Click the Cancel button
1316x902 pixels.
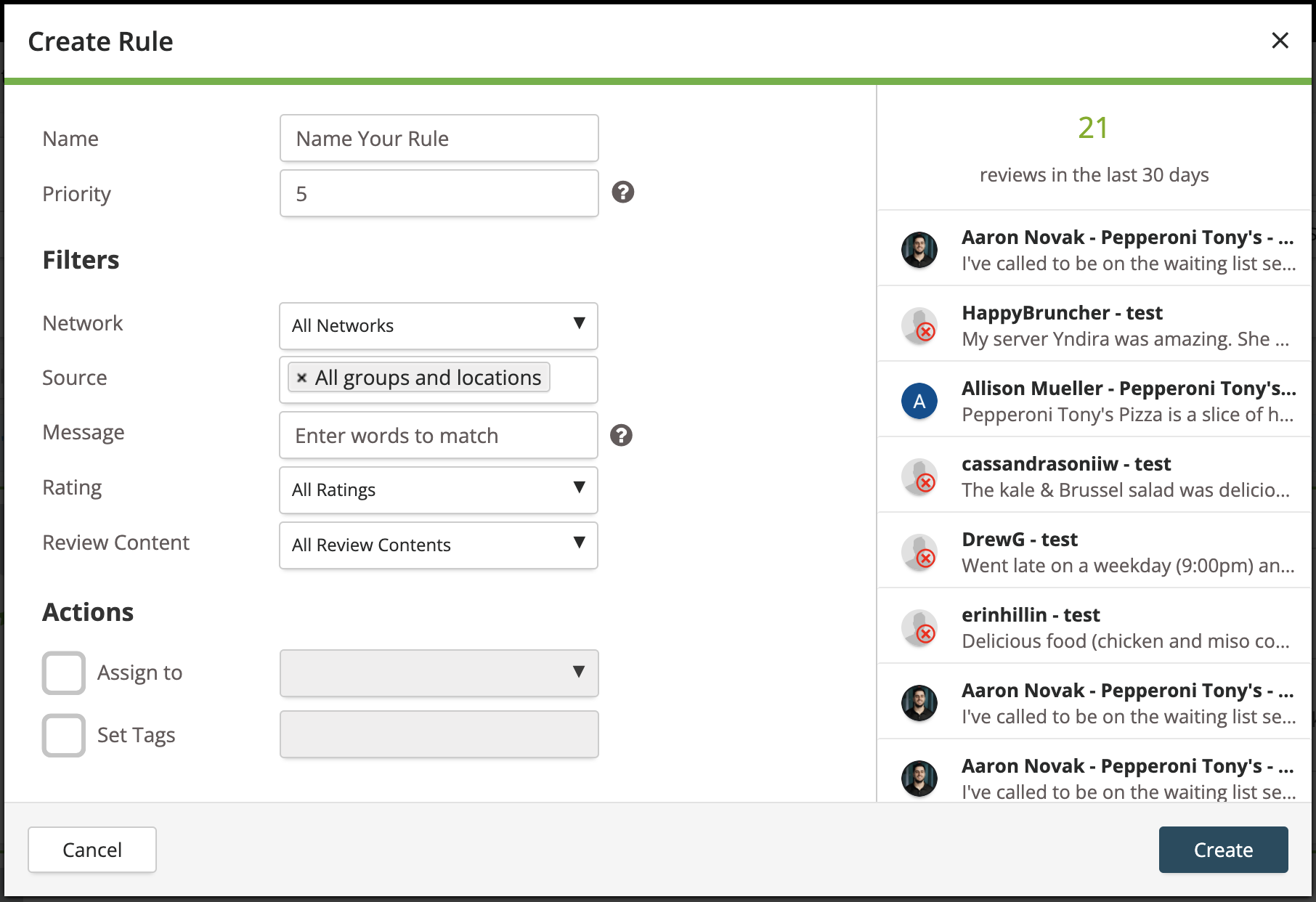click(x=92, y=850)
